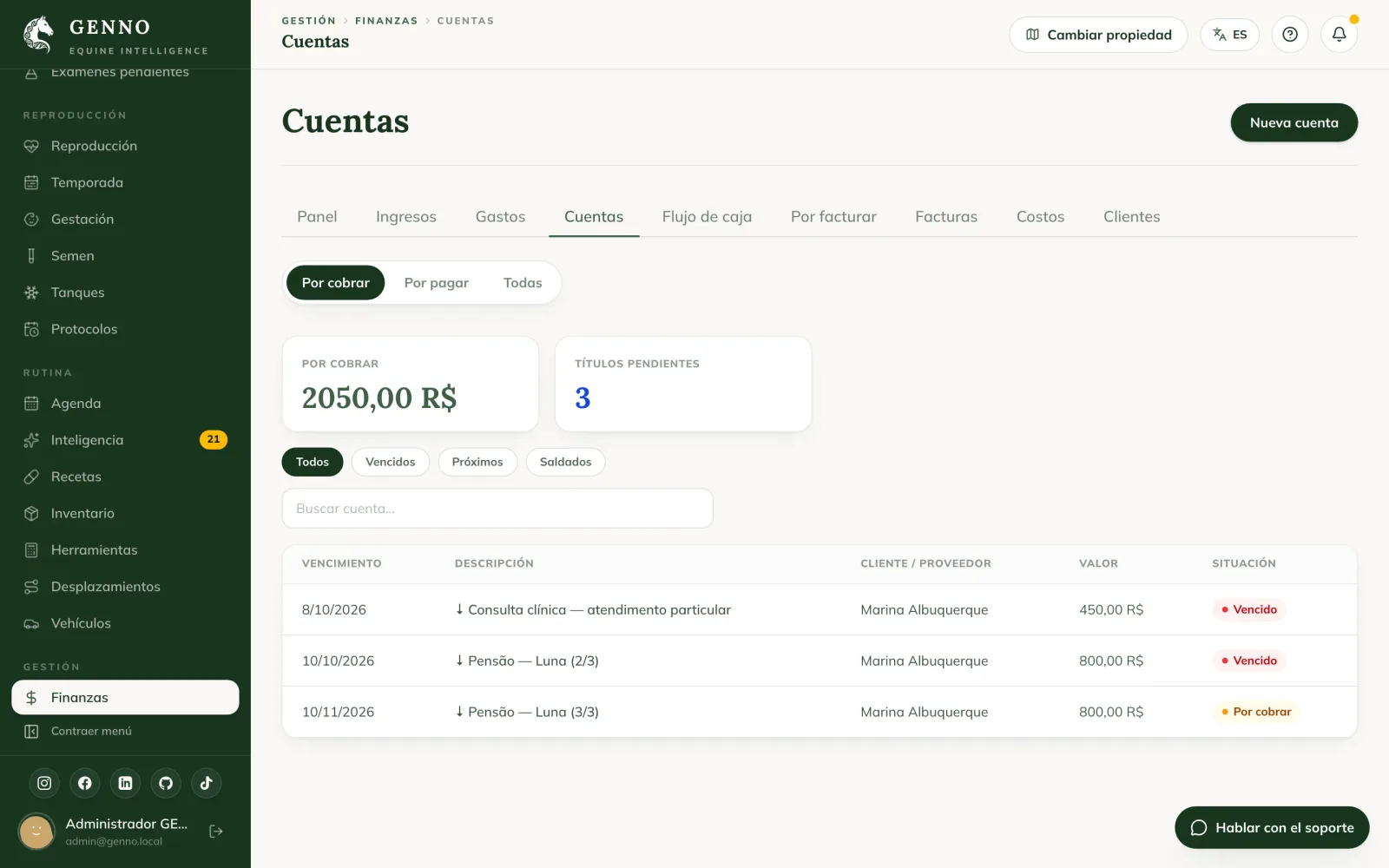Switch to the Por pagar segment
The width and height of the screenshot is (1389, 868).
pyautogui.click(x=436, y=283)
